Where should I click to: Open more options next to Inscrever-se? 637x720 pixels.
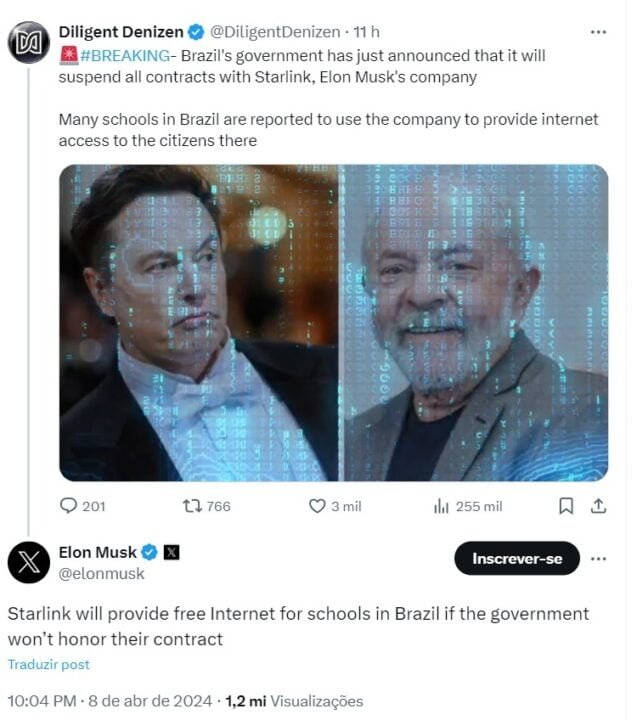click(598, 558)
